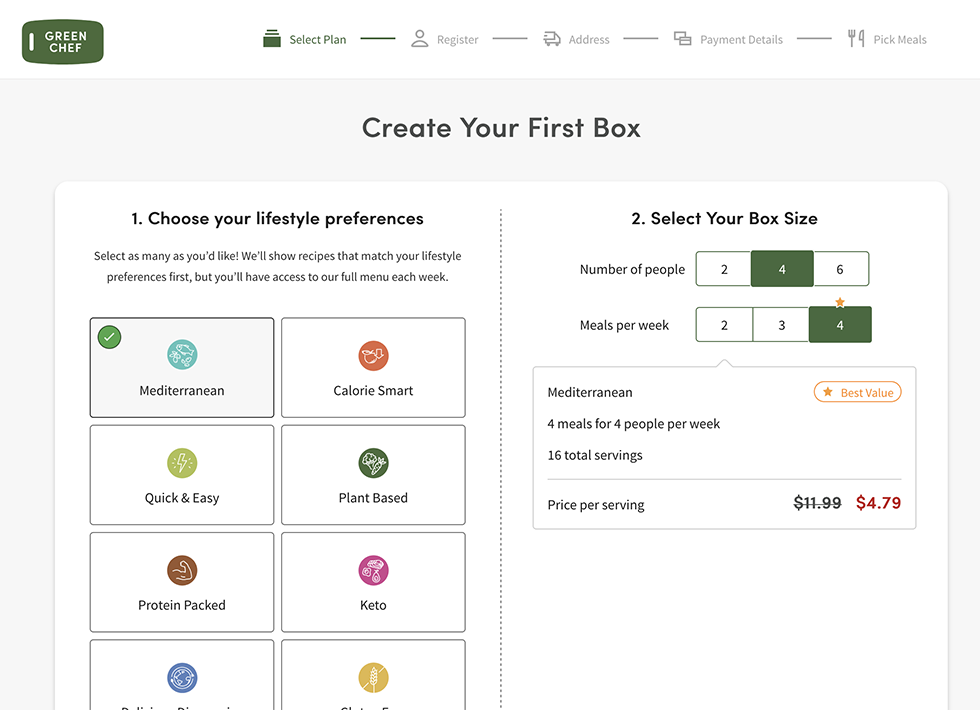Select the Protein Packed preference card
Screen dimensions: 980x710
pyautogui.click(x=182, y=582)
